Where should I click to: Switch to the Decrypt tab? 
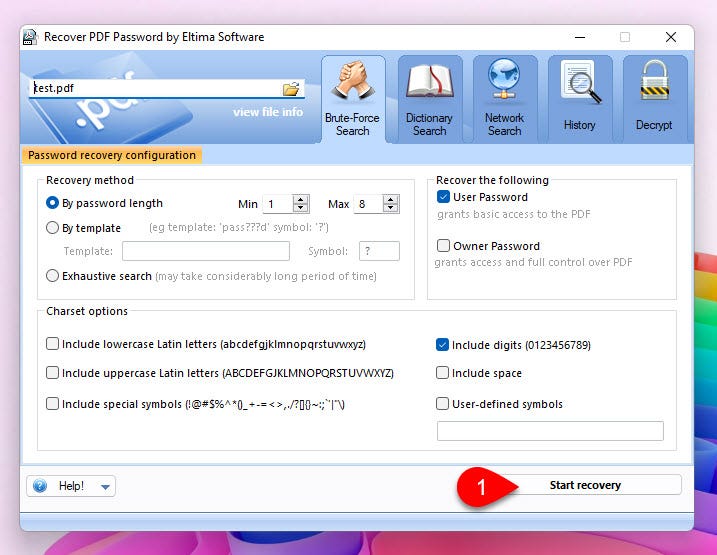[x=654, y=99]
